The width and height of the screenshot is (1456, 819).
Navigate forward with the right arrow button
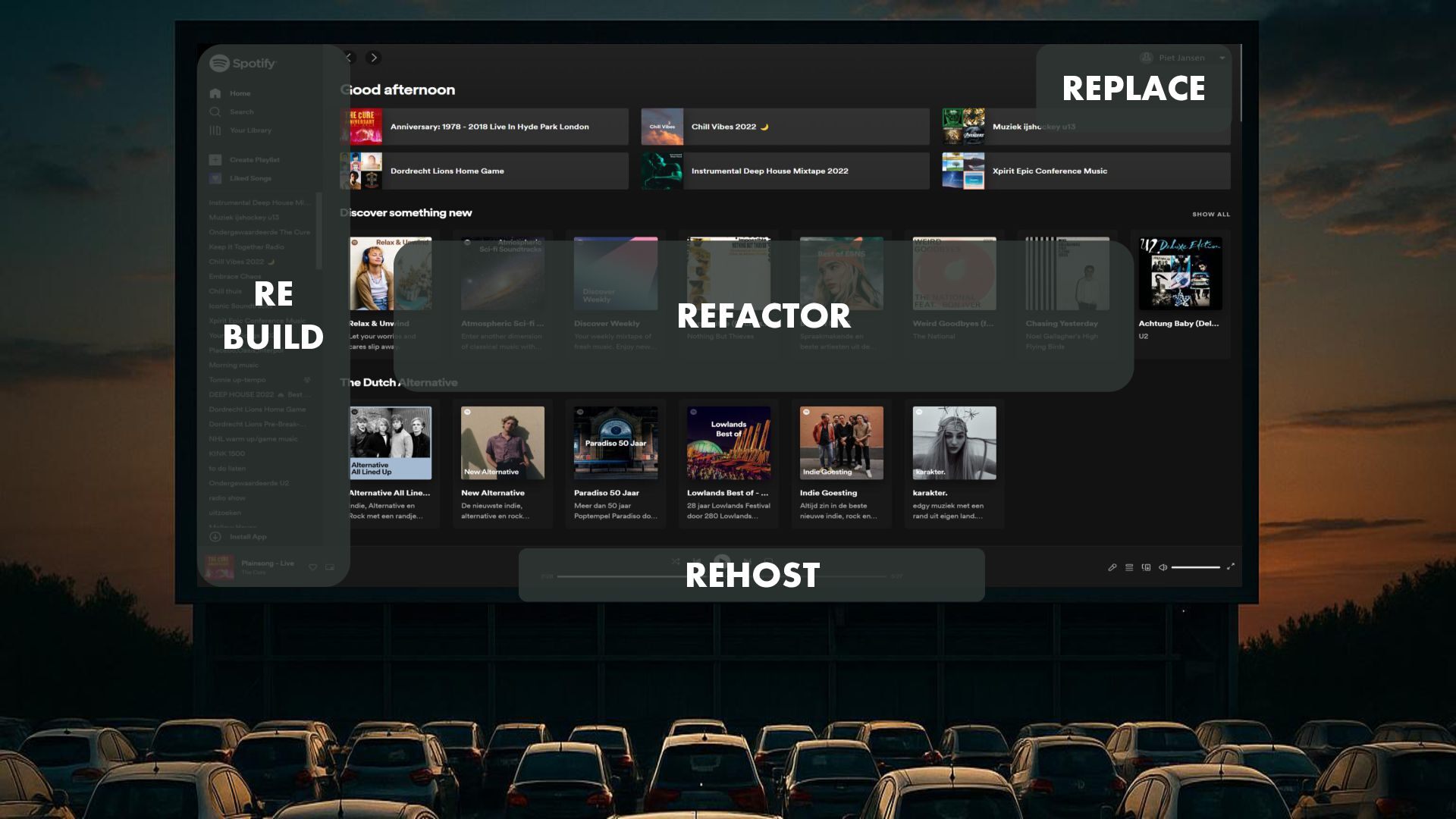(x=373, y=58)
